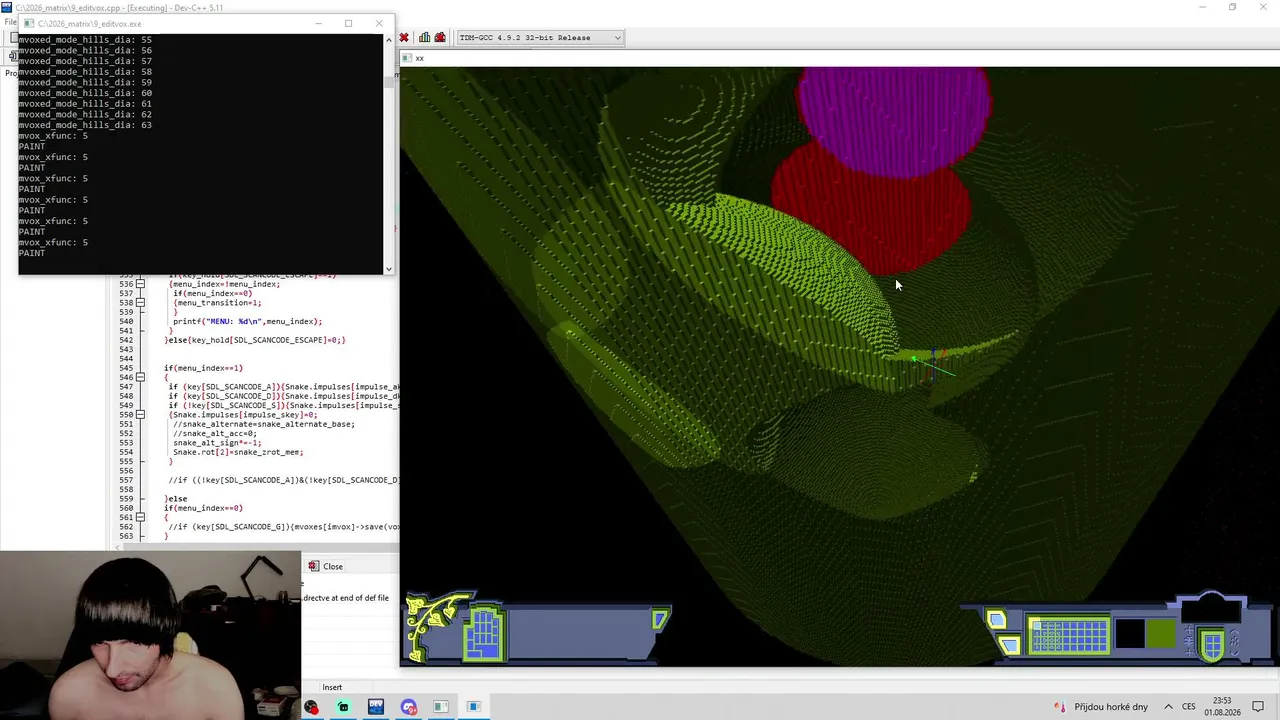Viewport: 1280px width, 720px height.
Task: Open the console window taskbar icon next to Discord
Action: tap(441, 707)
